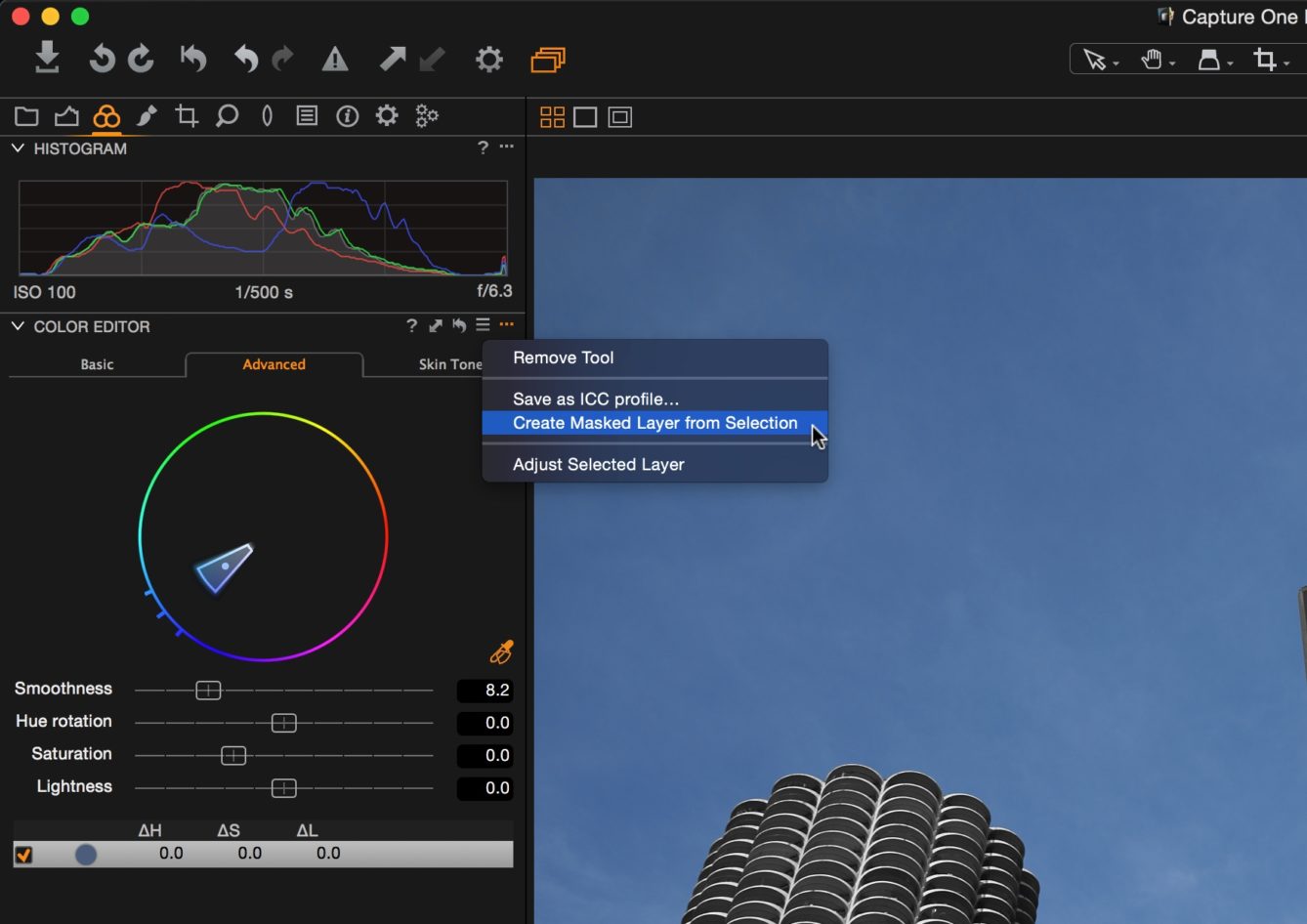Select the Color tool tab
Screen dimensions: 1307x924
tap(106, 116)
